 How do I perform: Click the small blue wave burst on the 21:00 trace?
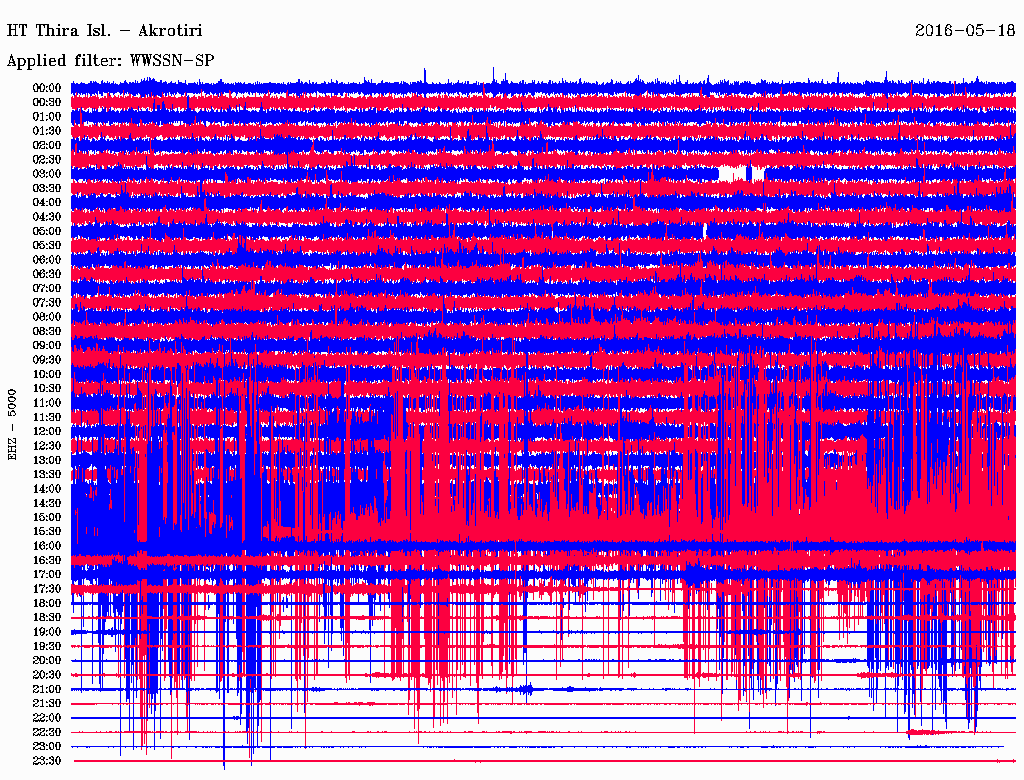point(526,689)
